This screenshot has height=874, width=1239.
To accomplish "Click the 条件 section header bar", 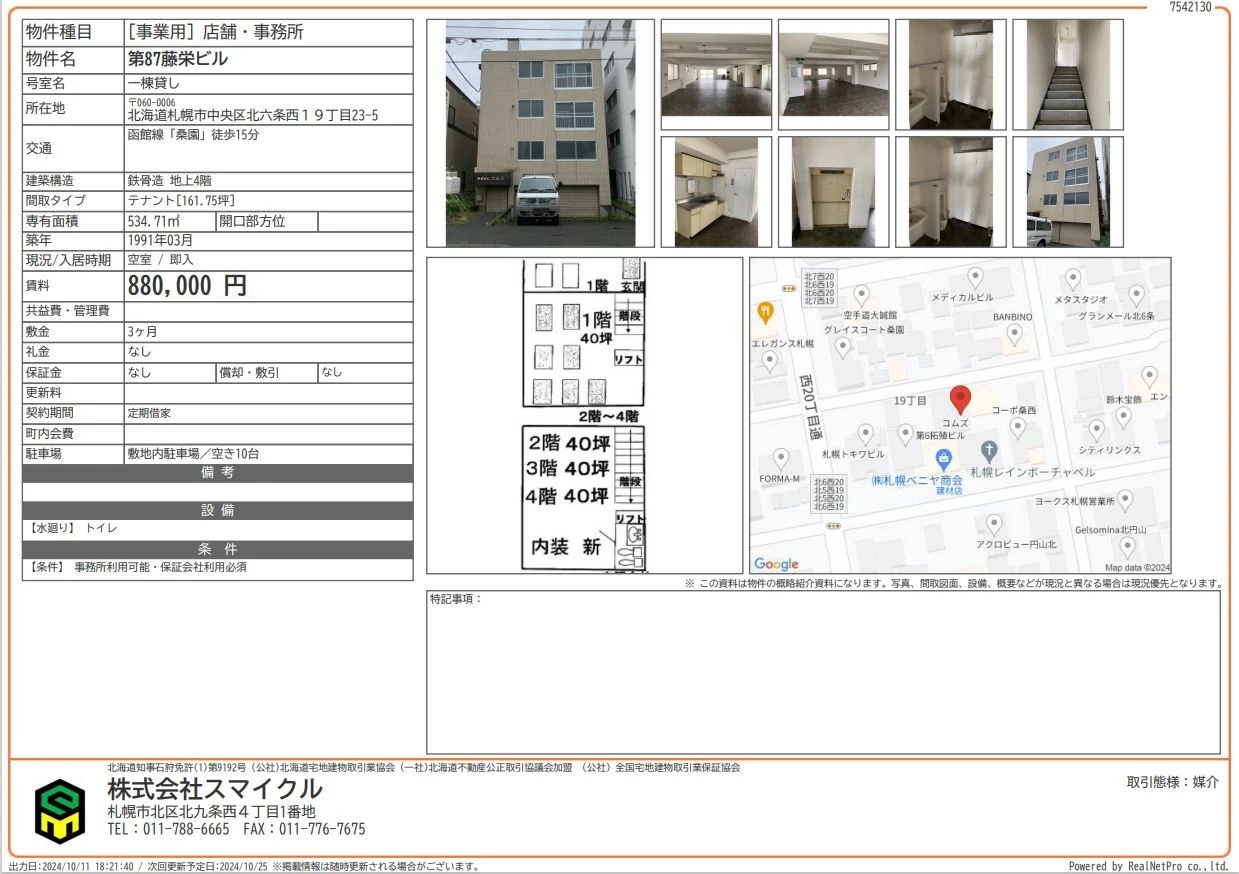I will (x=217, y=549).
